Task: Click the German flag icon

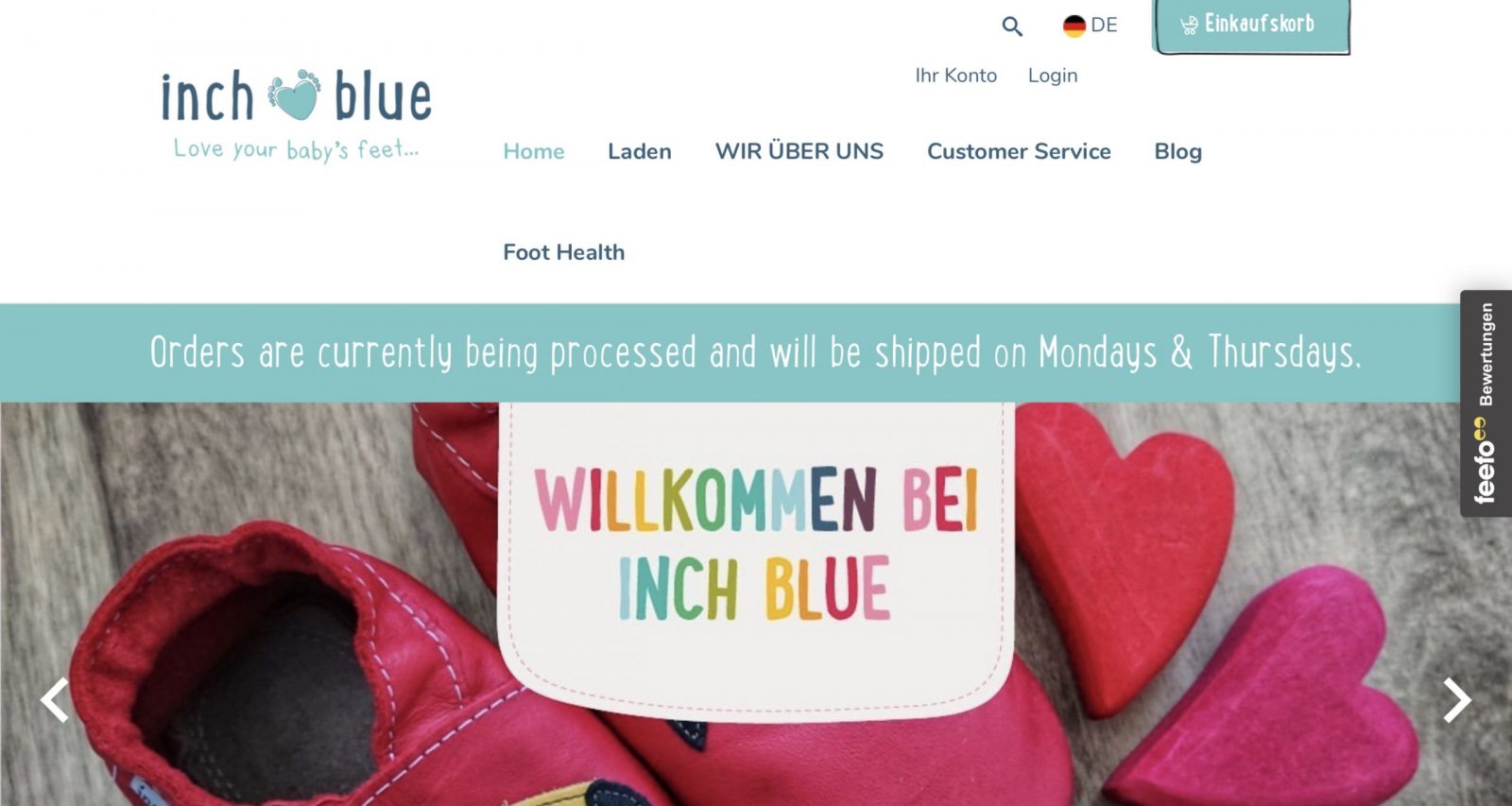Action: pyautogui.click(x=1074, y=26)
